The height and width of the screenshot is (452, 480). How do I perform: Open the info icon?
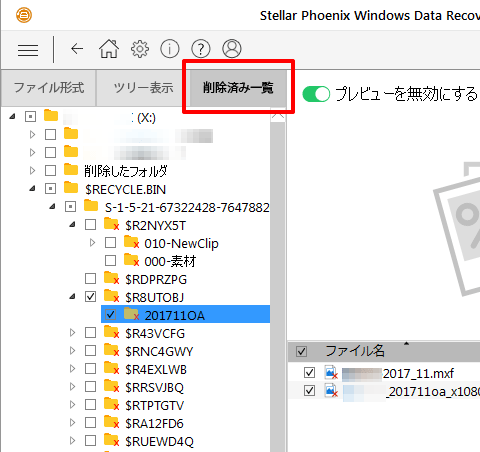tap(170, 49)
